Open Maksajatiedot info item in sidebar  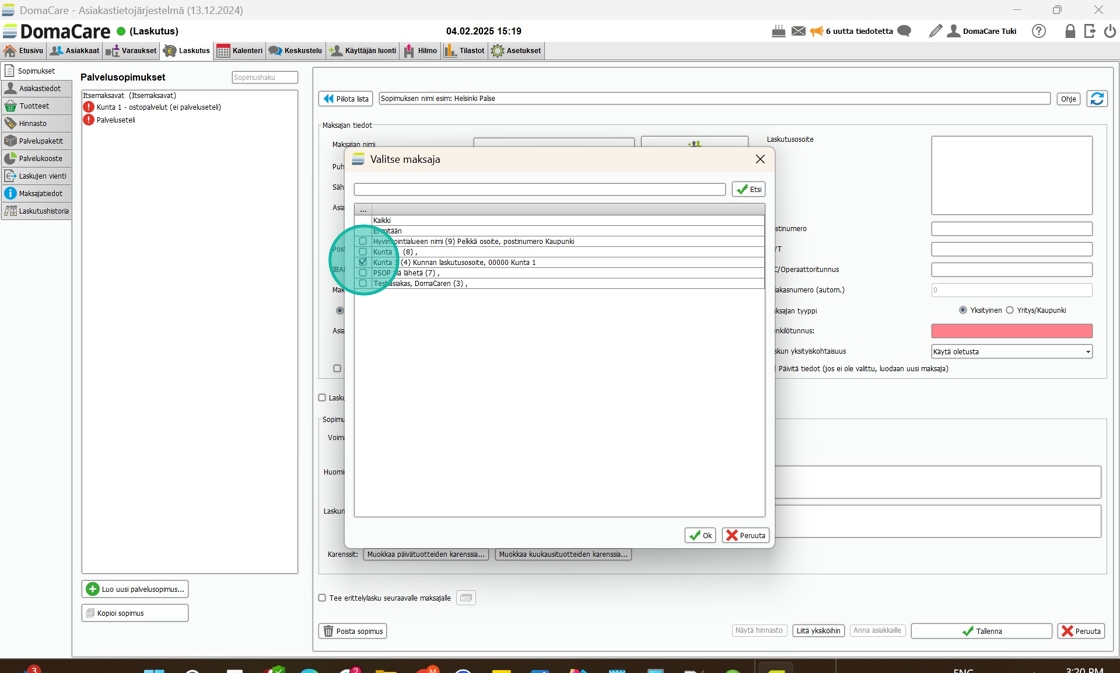[36, 194]
